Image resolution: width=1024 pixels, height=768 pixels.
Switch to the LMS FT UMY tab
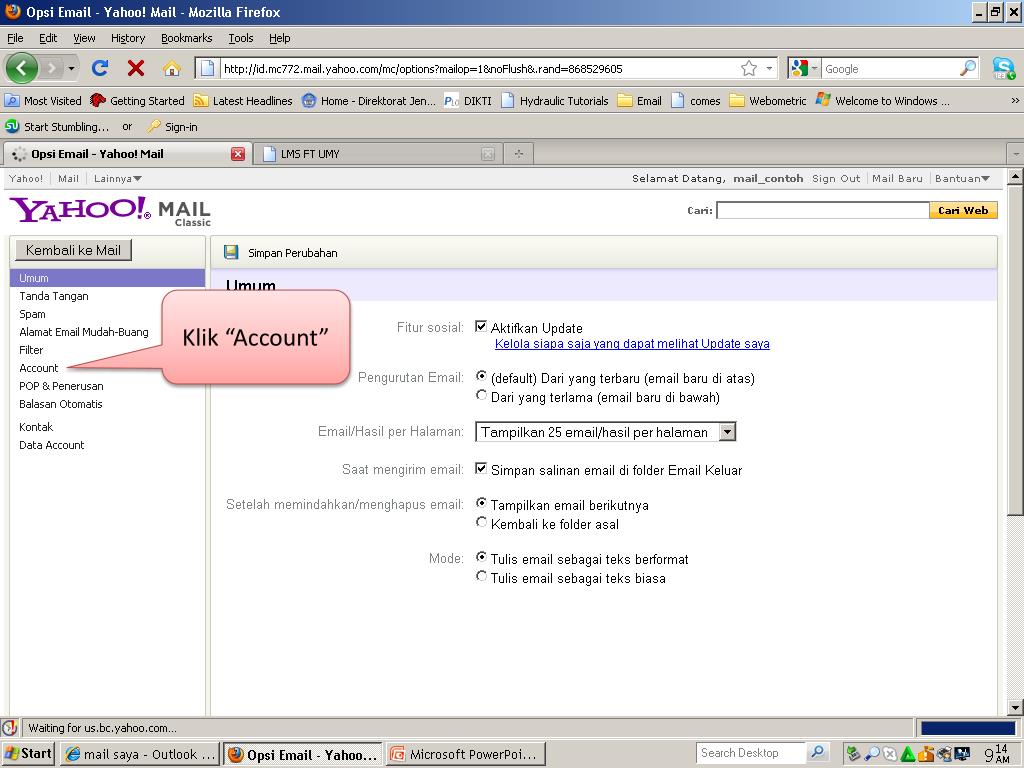[x=377, y=154]
